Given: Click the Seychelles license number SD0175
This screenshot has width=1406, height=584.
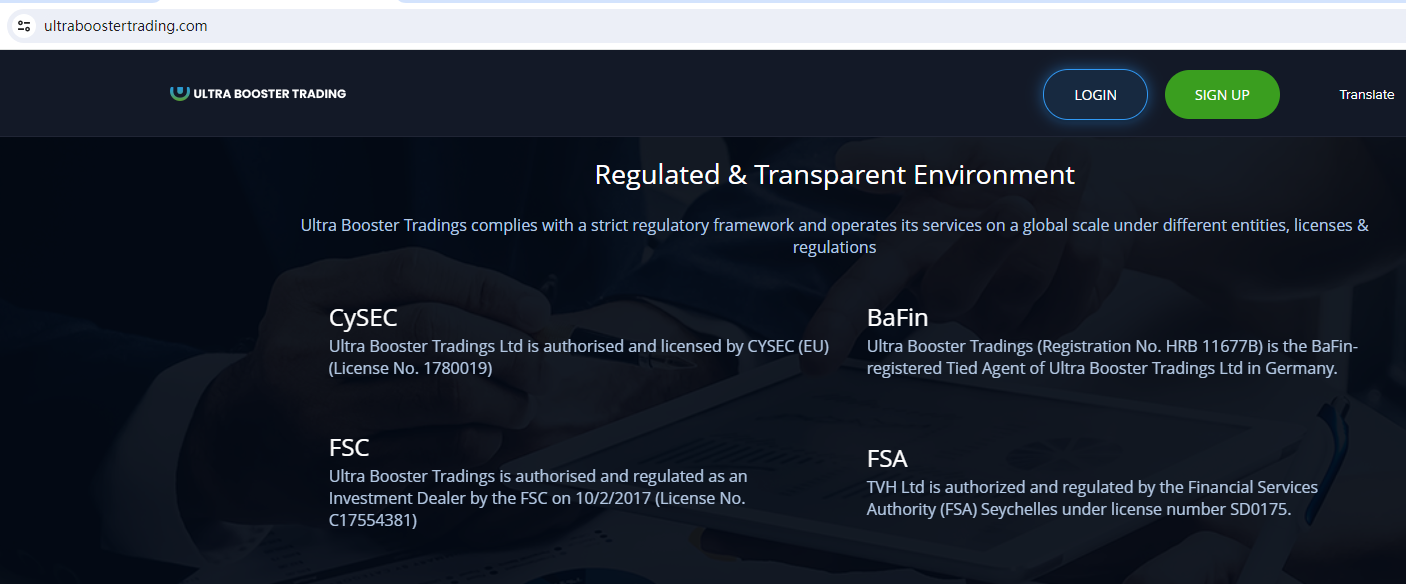Looking at the screenshot, I should (x=1259, y=509).
